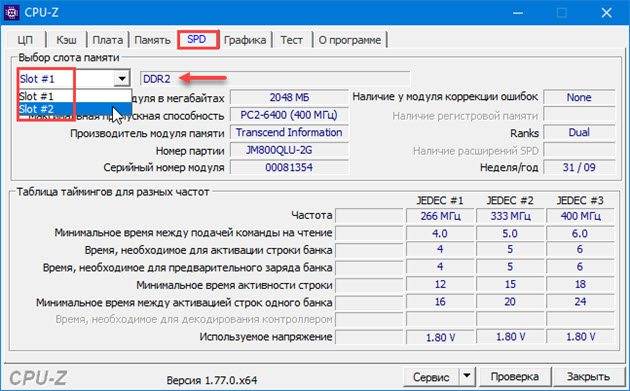Select the SPD tab
This screenshot has height=391, width=630.
click(198, 40)
